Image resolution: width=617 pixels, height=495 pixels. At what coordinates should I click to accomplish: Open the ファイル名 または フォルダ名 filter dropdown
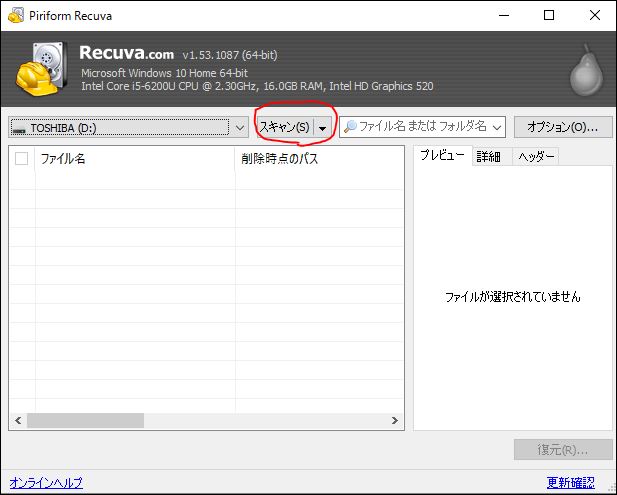point(497,127)
